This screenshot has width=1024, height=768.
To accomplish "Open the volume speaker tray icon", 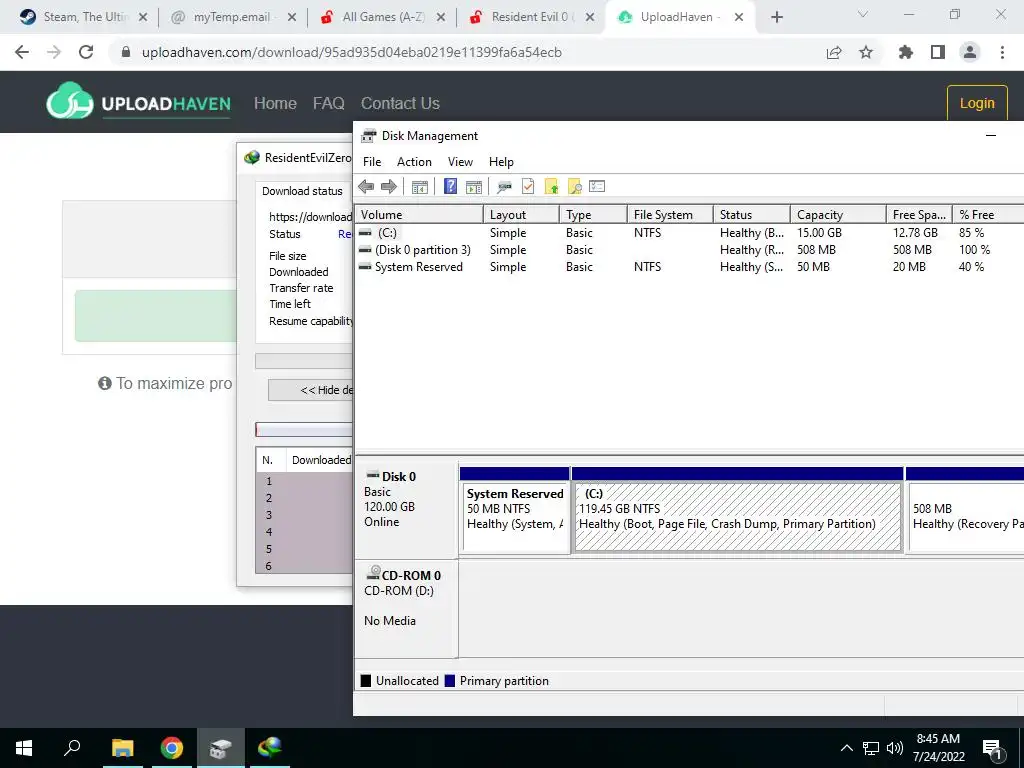I will click(895, 748).
